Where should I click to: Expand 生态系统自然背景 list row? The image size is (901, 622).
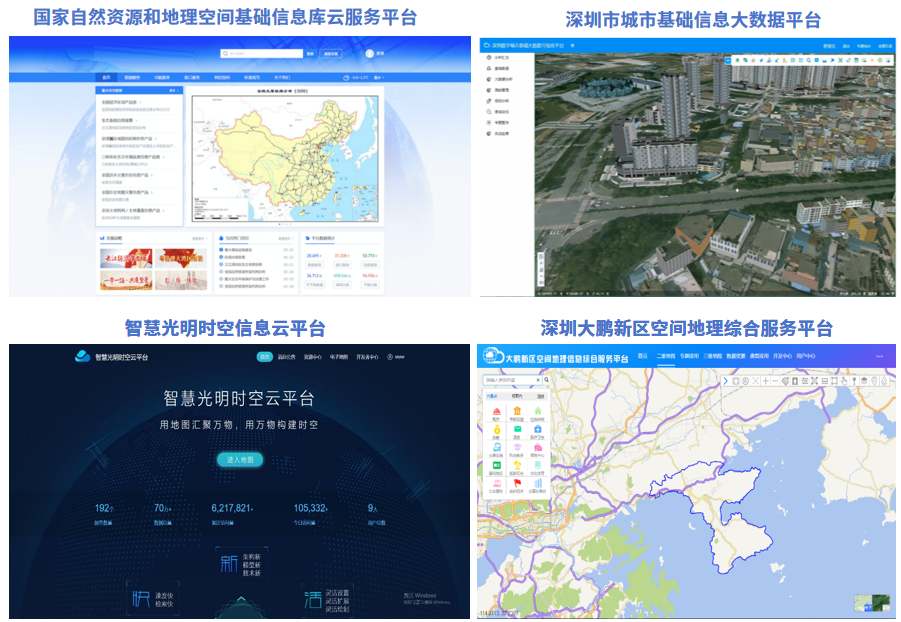pyautogui.click(x=140, y=123)
